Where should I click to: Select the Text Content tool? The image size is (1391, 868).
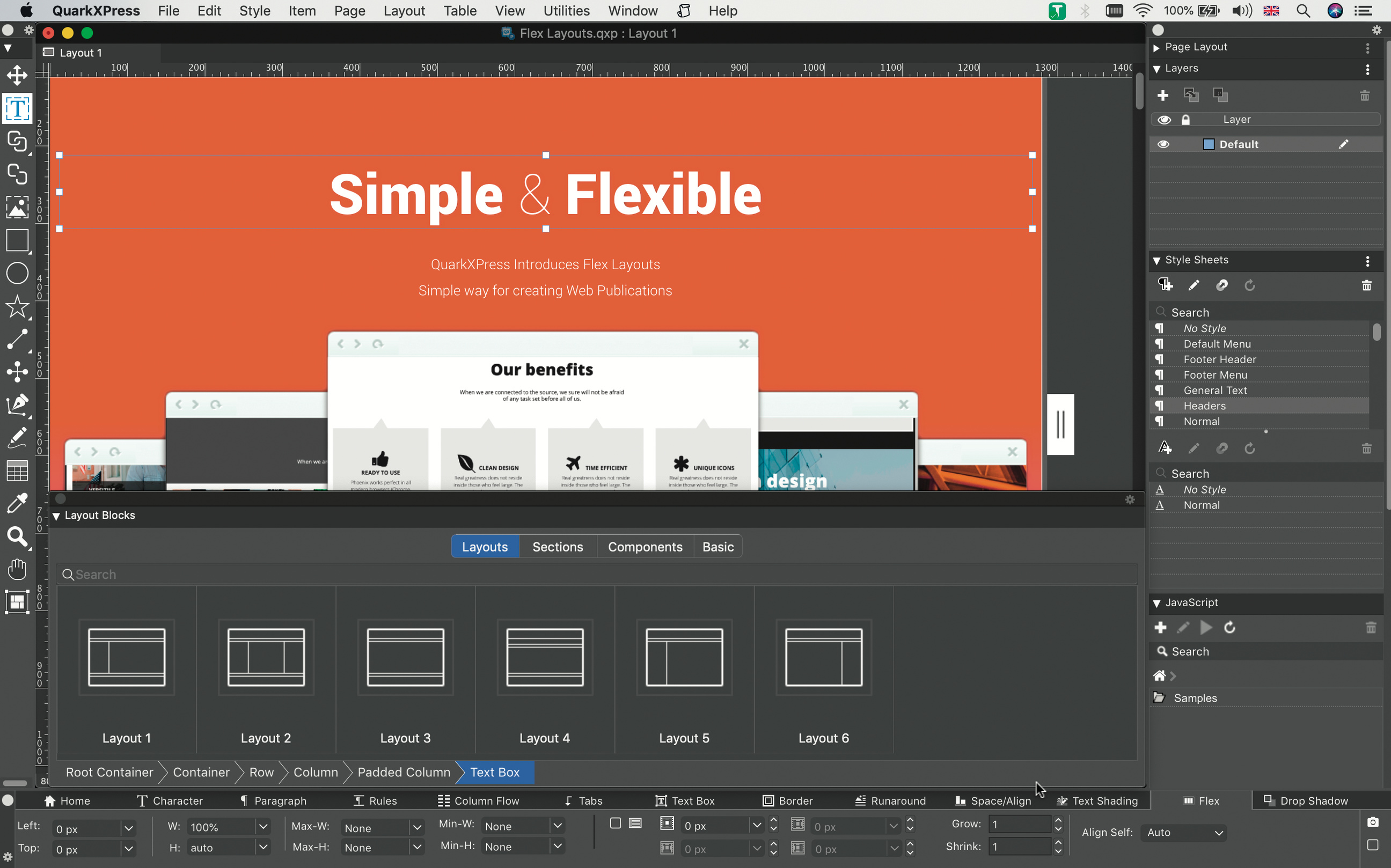pyautogui.click(x=17, y=108)
